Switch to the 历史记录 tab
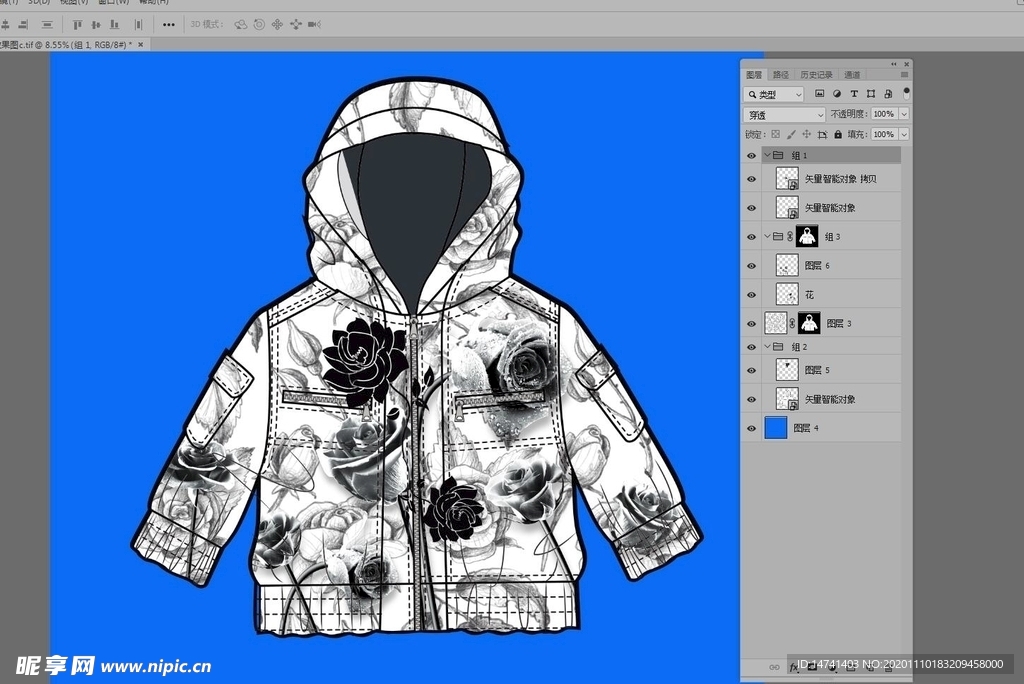1024x684 pixels. (x=816, y=75)
